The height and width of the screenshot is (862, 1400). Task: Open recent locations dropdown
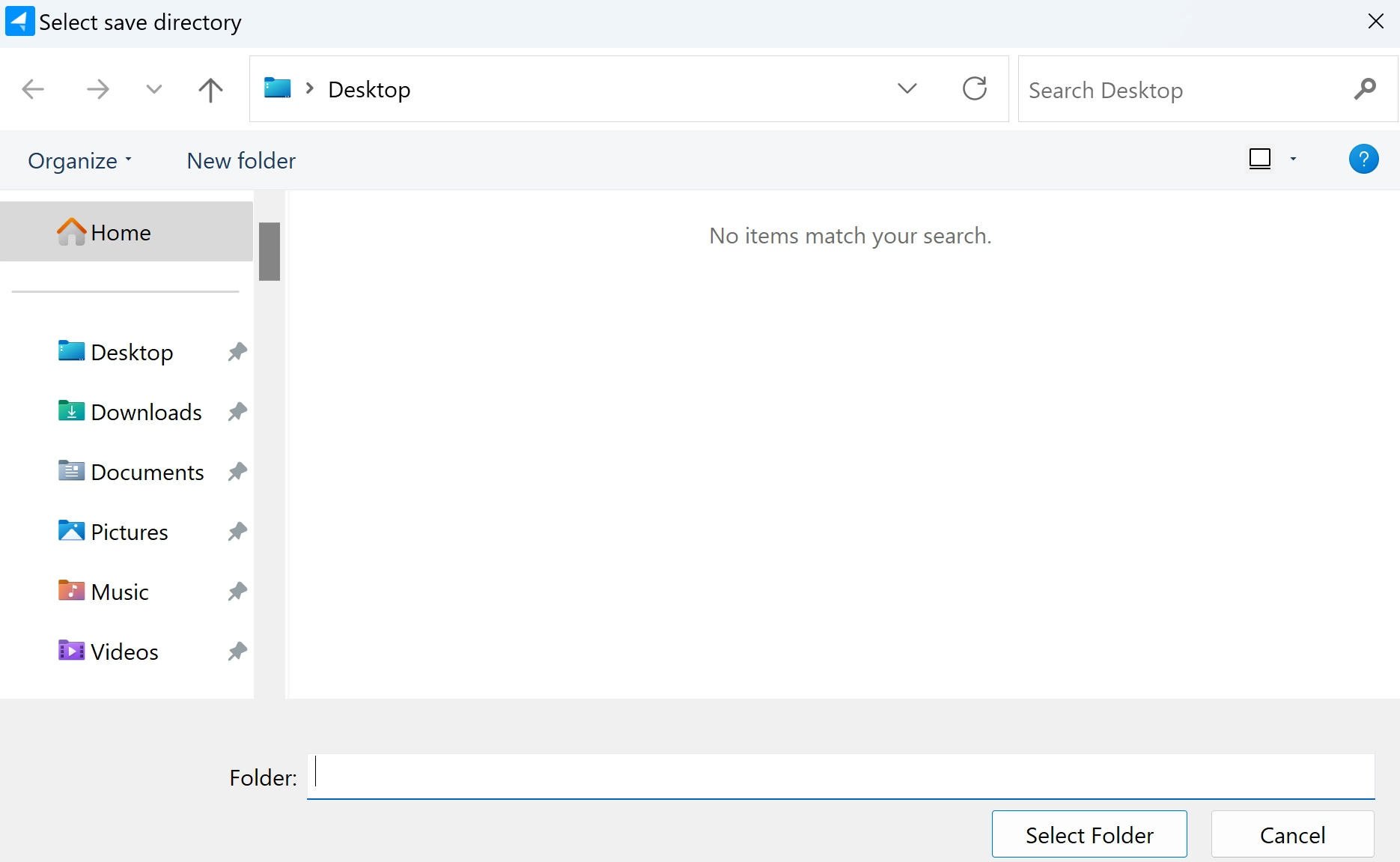pos(154,90)
